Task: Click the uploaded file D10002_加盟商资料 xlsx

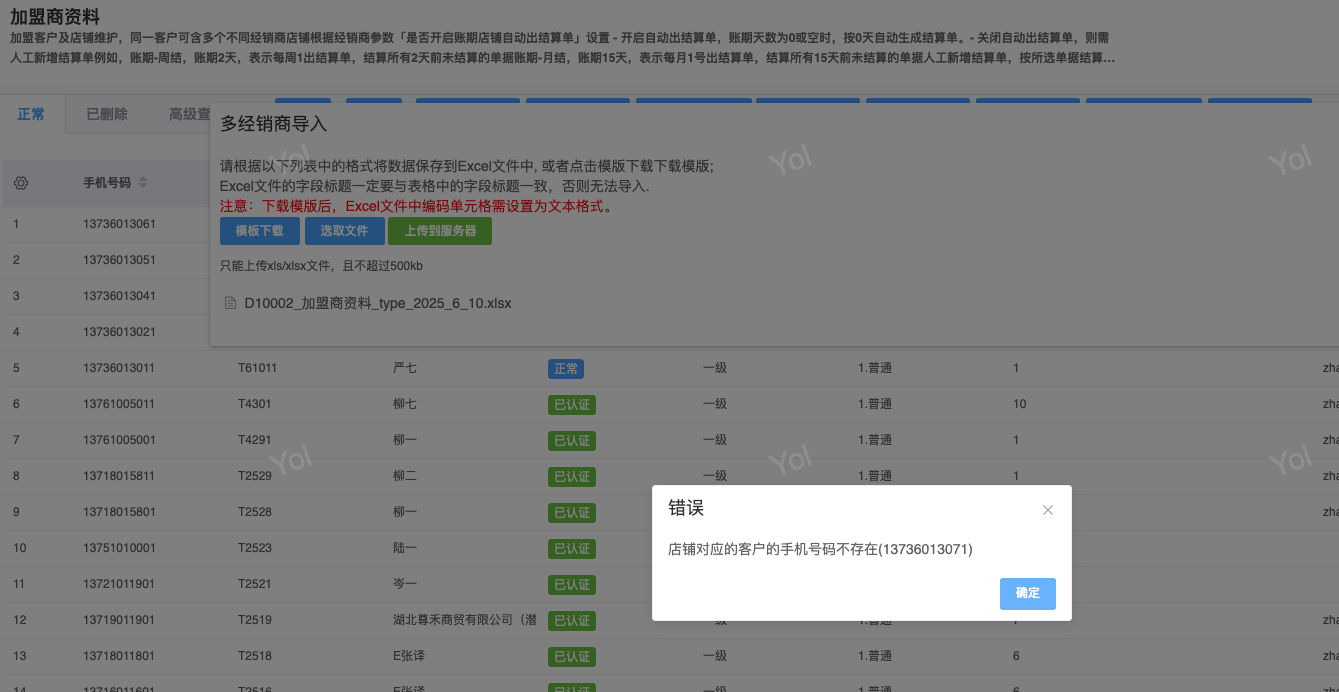Action: [x=377, y=303]
